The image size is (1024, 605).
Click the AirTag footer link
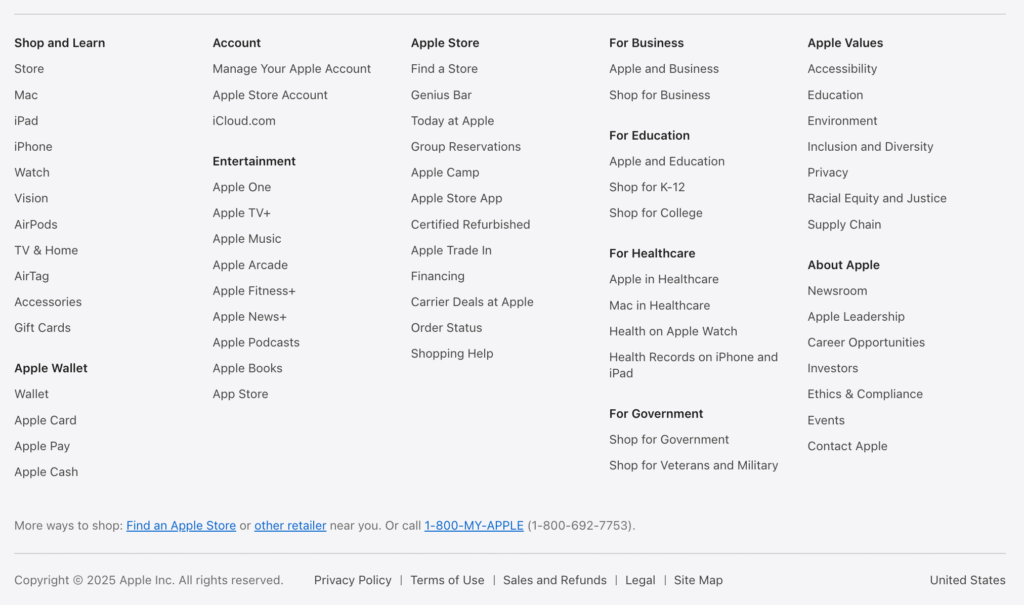click(31, 276)
